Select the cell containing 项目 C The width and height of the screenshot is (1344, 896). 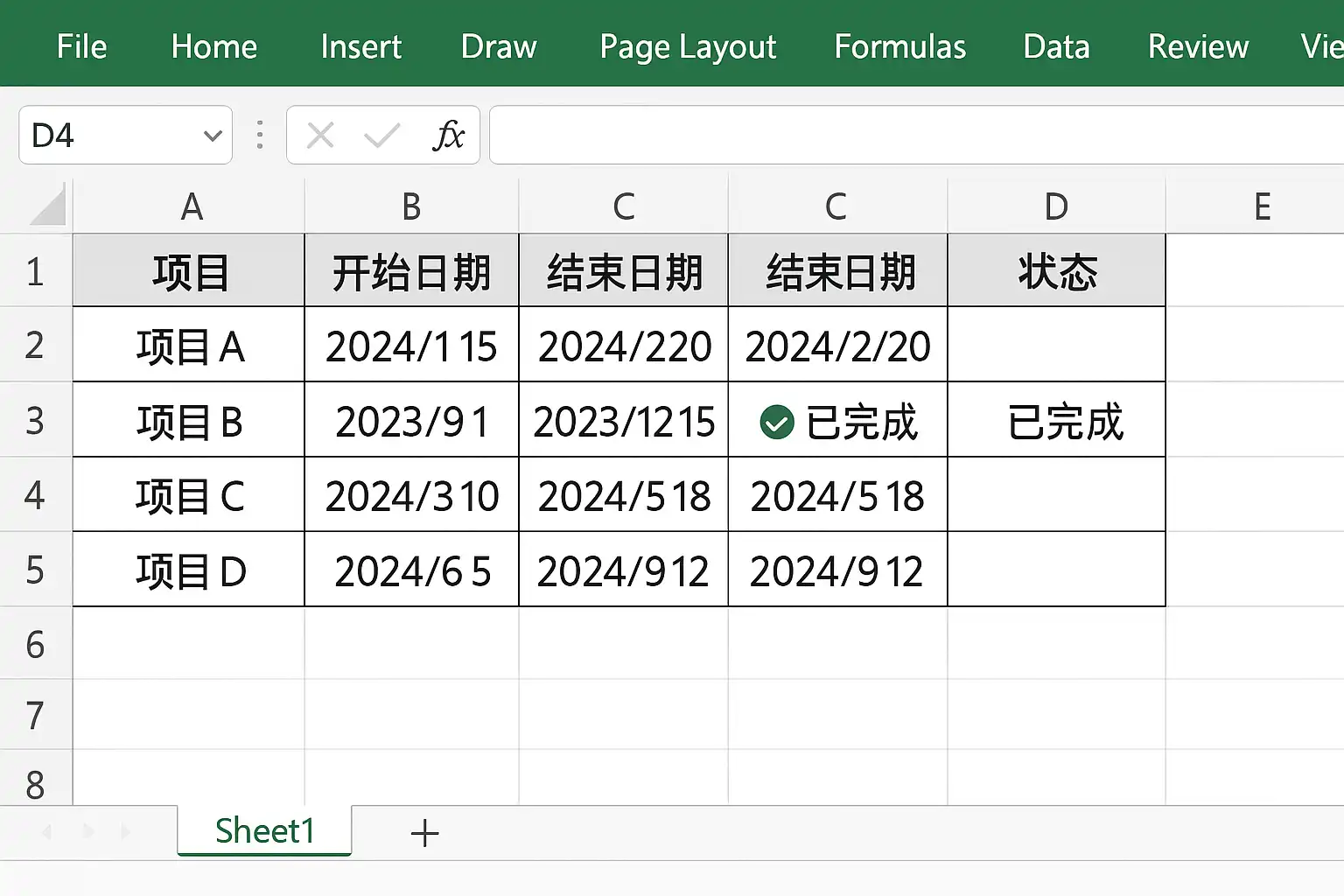tap(189, 496)
